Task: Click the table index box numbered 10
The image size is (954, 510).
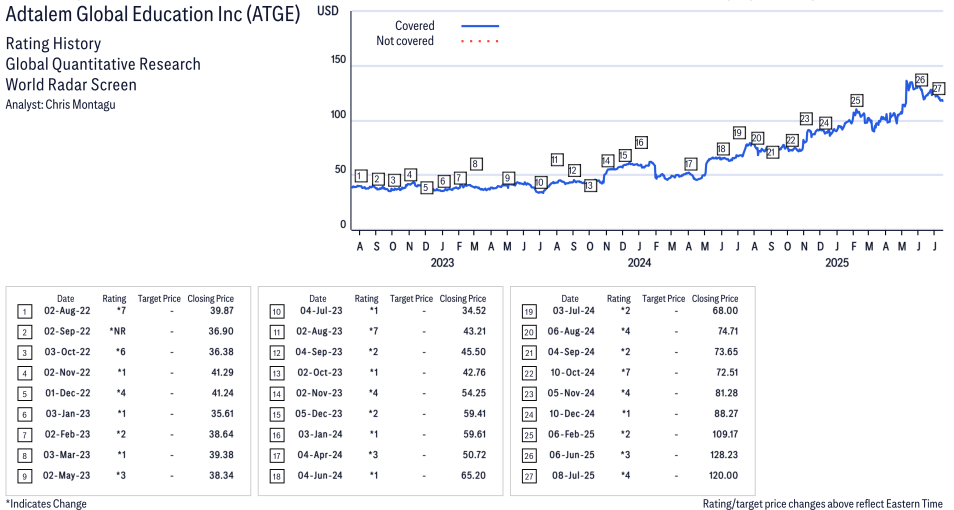Action: (x=277, y=312)
